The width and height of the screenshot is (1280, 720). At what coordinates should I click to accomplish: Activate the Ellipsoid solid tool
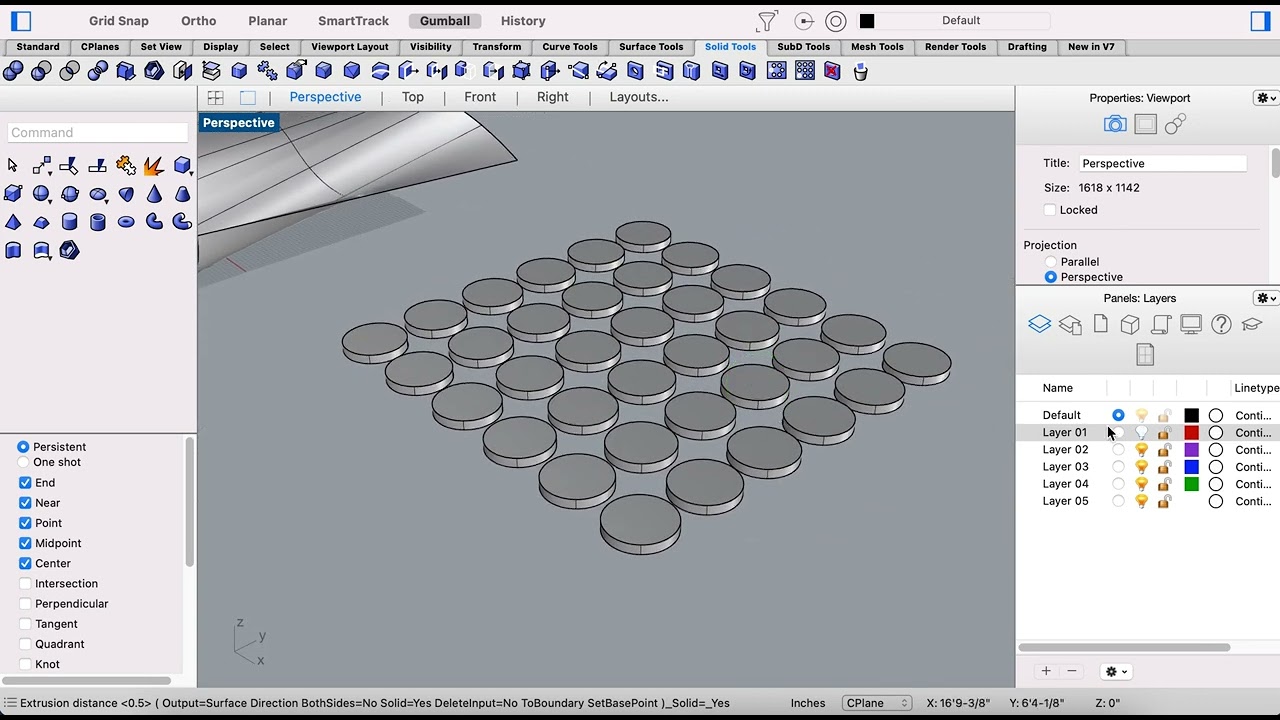pos(98,194)
